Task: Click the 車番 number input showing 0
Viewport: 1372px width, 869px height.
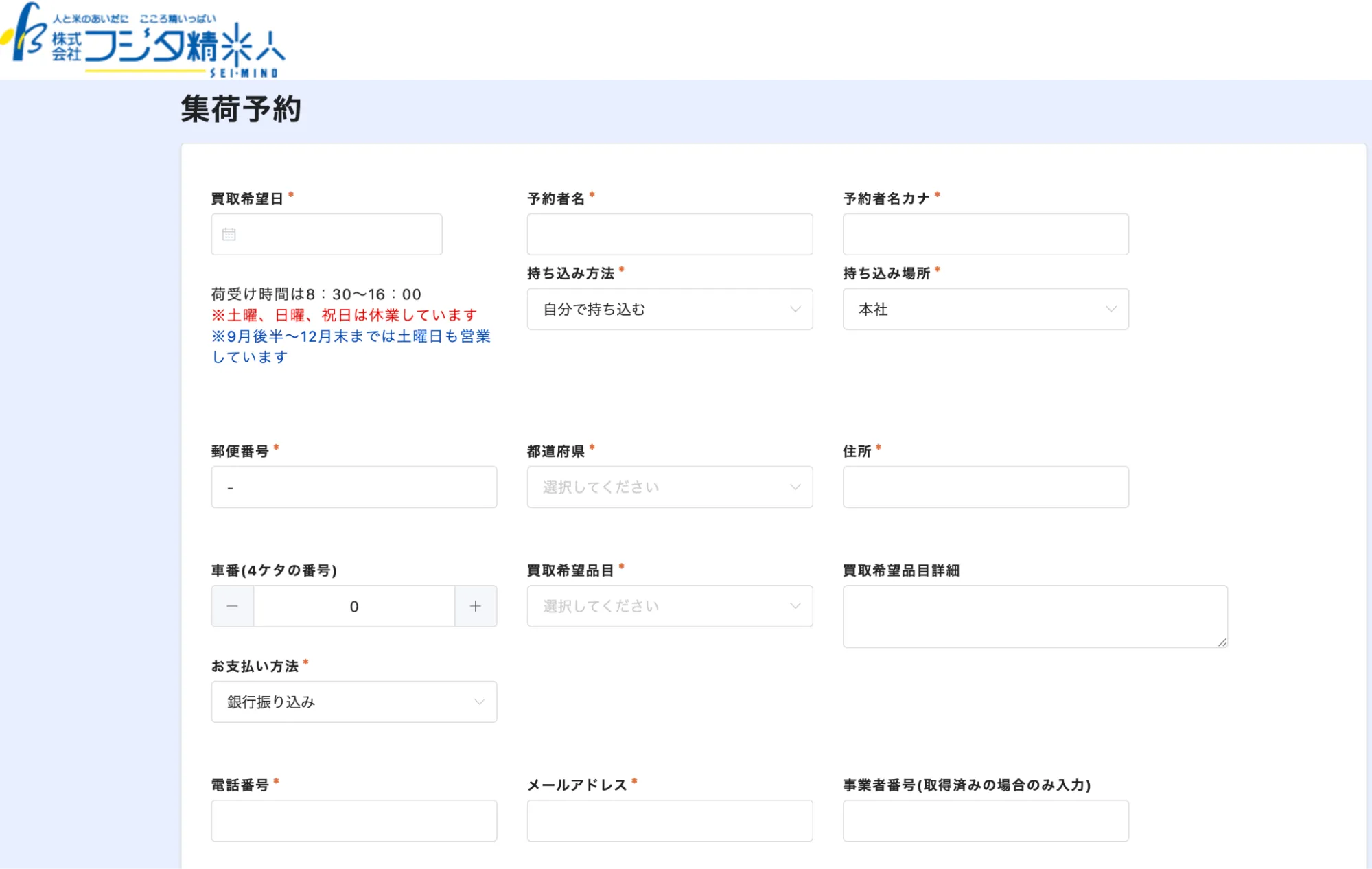Action: pos(353,606)
